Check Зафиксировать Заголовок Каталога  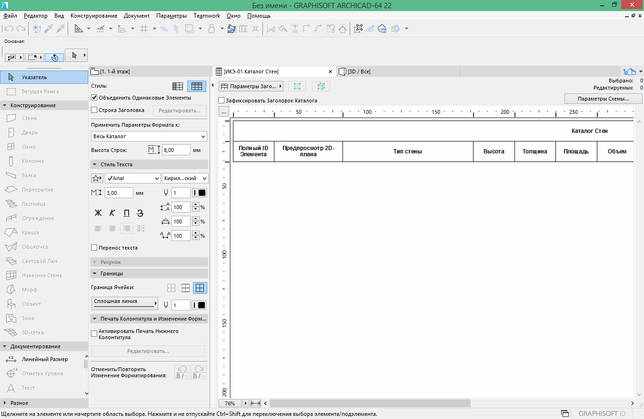221,100
